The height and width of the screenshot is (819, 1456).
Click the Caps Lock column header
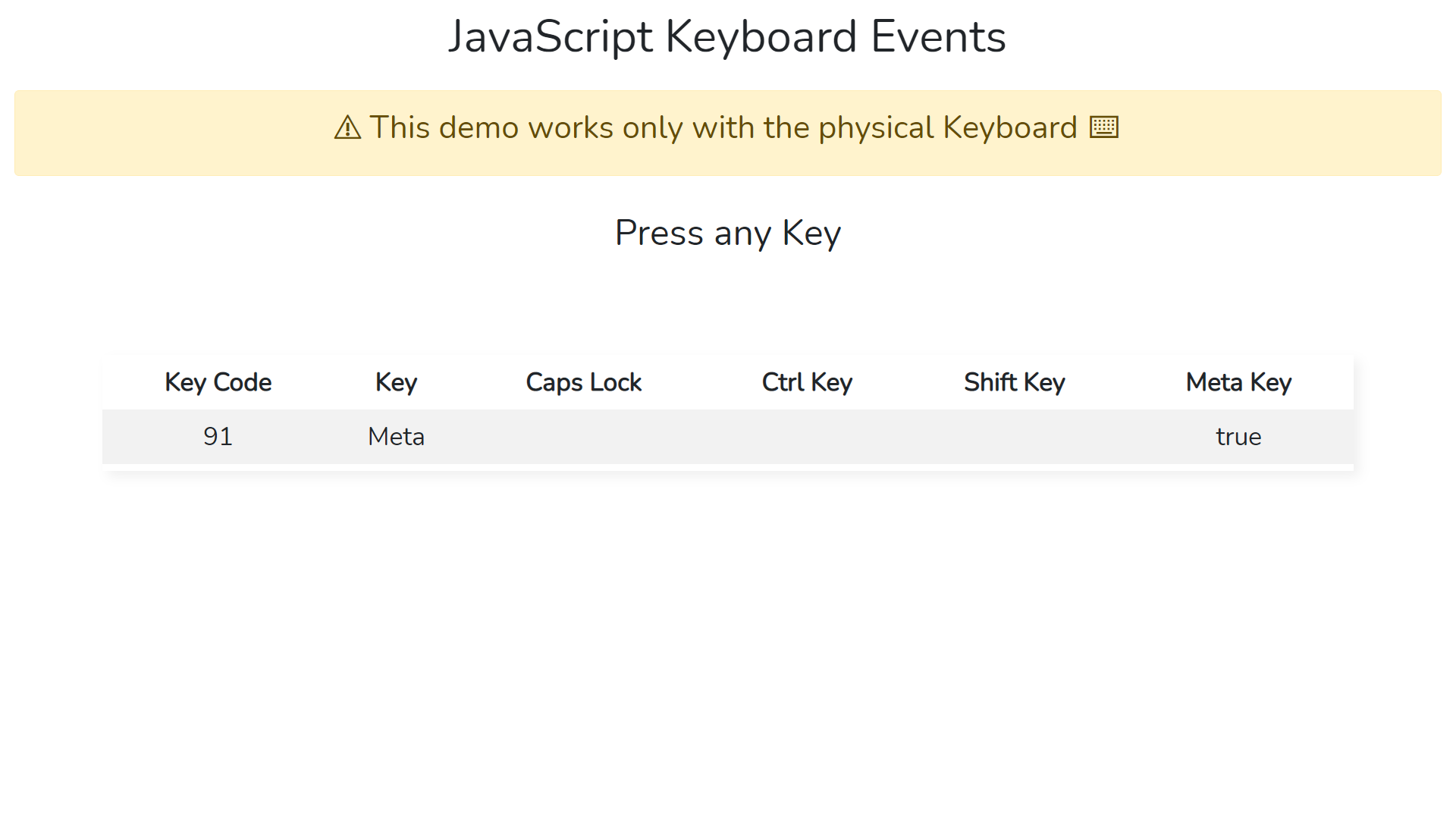(x=583, y=382)
